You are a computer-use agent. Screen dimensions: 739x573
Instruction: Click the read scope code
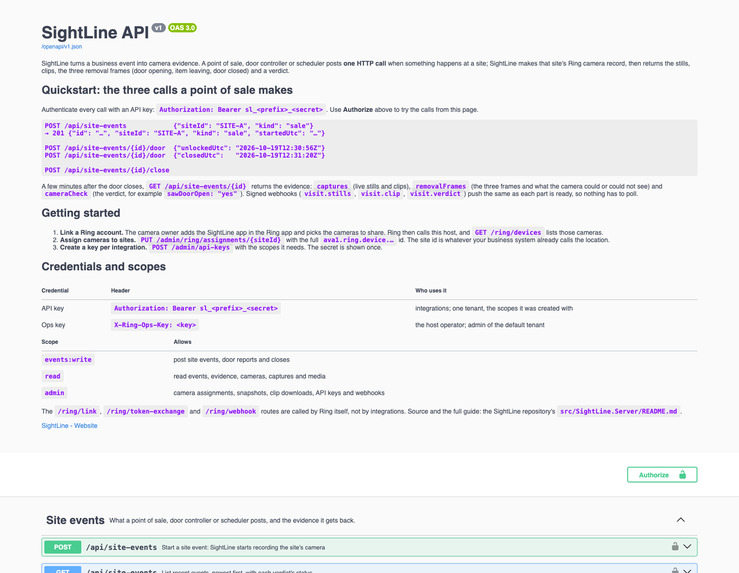52,376
